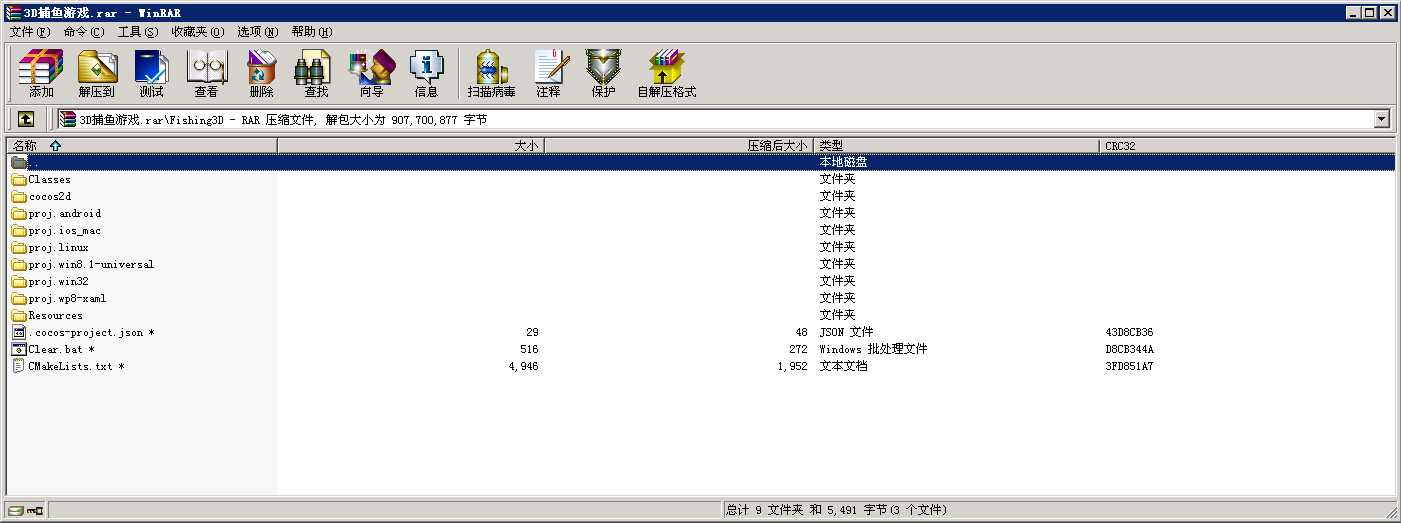
Task: Select the proj.win32 folder row
Action: point(700,281)
